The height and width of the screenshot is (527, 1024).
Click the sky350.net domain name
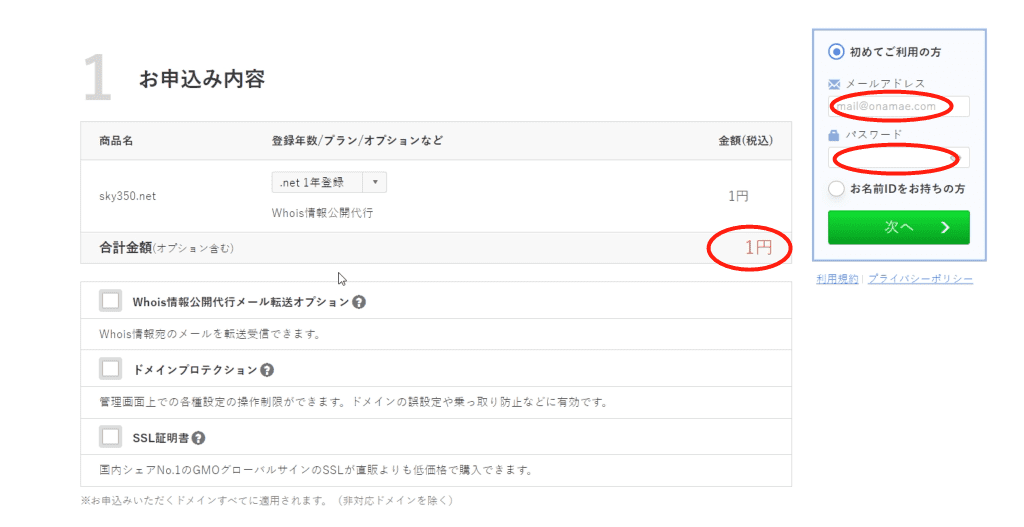pos(127,196)
